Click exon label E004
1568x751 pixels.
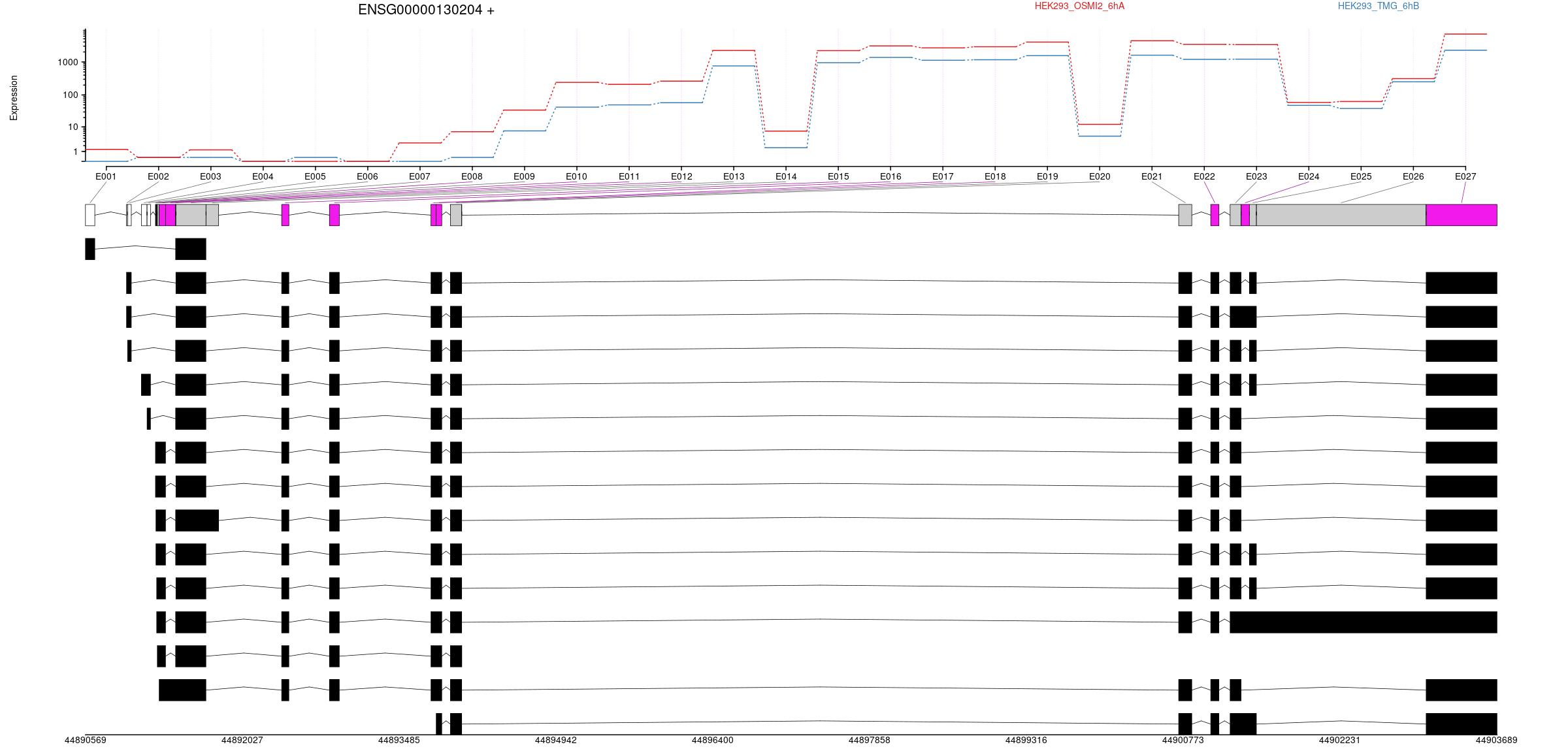pyautogui.click(x=263, y=176)
